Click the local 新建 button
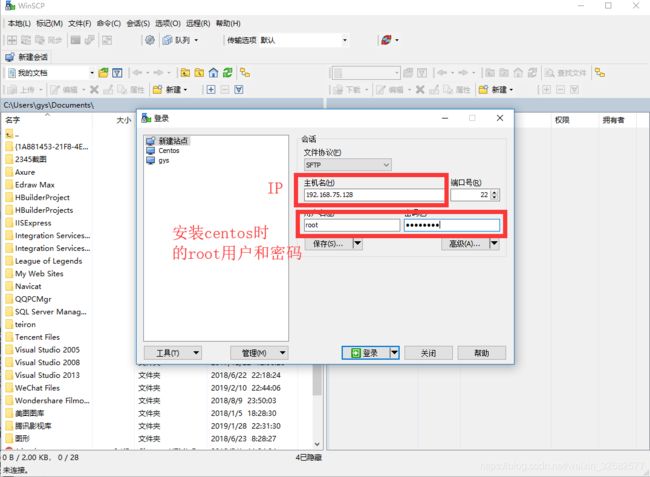 point(170,90)
